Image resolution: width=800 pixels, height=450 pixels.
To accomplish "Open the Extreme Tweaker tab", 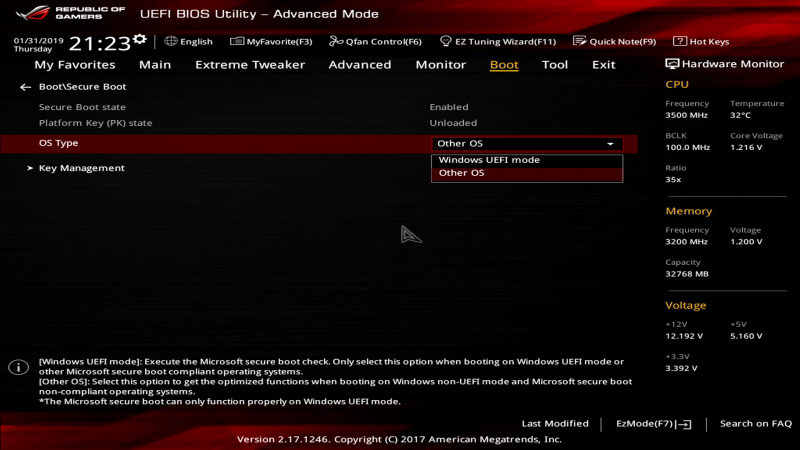I will coord(250,65).
